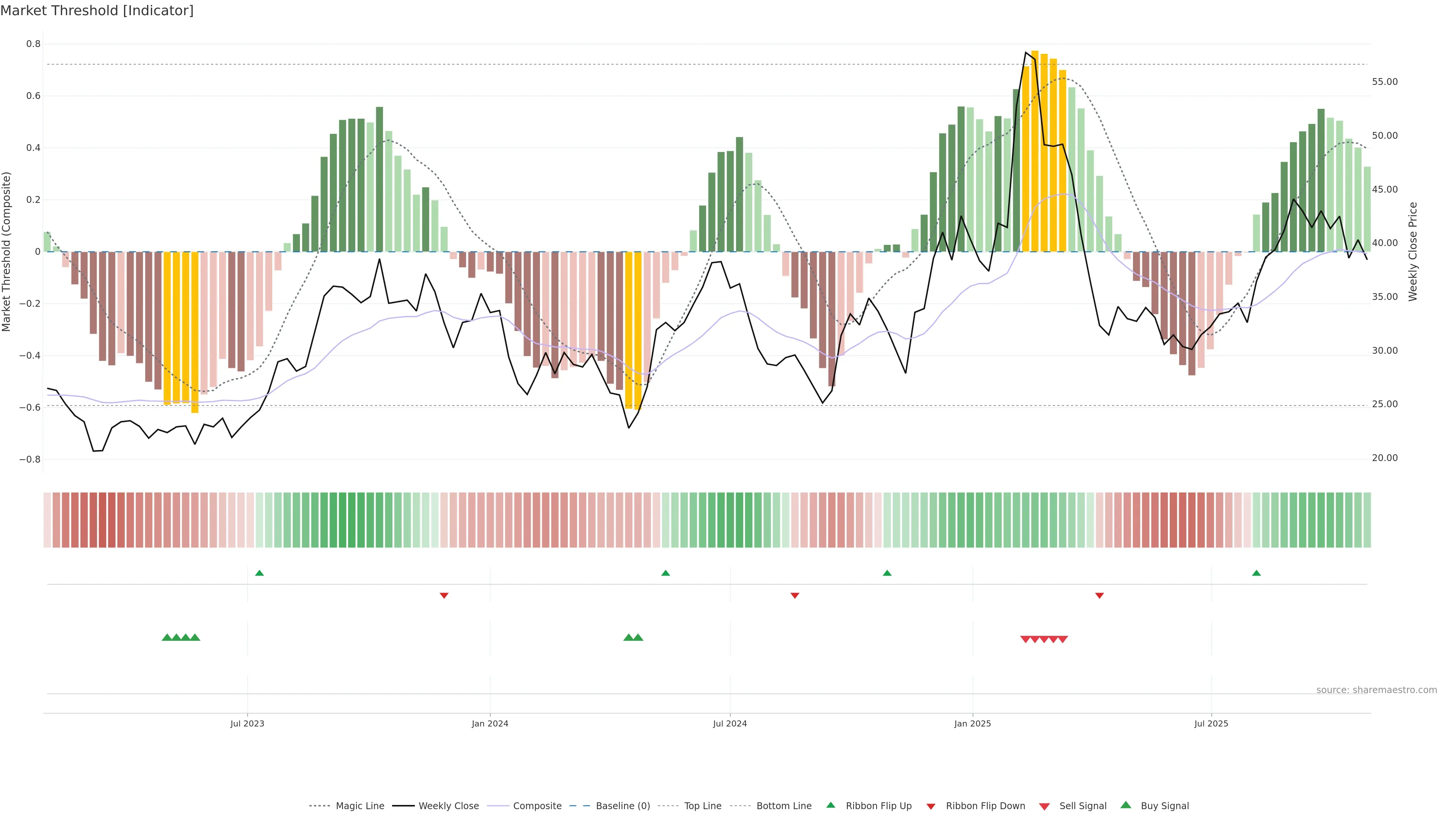This screenshot has width=1456, height=819.
Task: Click the Buy Signal legend triangle icon
Action: click(1125, 805)
